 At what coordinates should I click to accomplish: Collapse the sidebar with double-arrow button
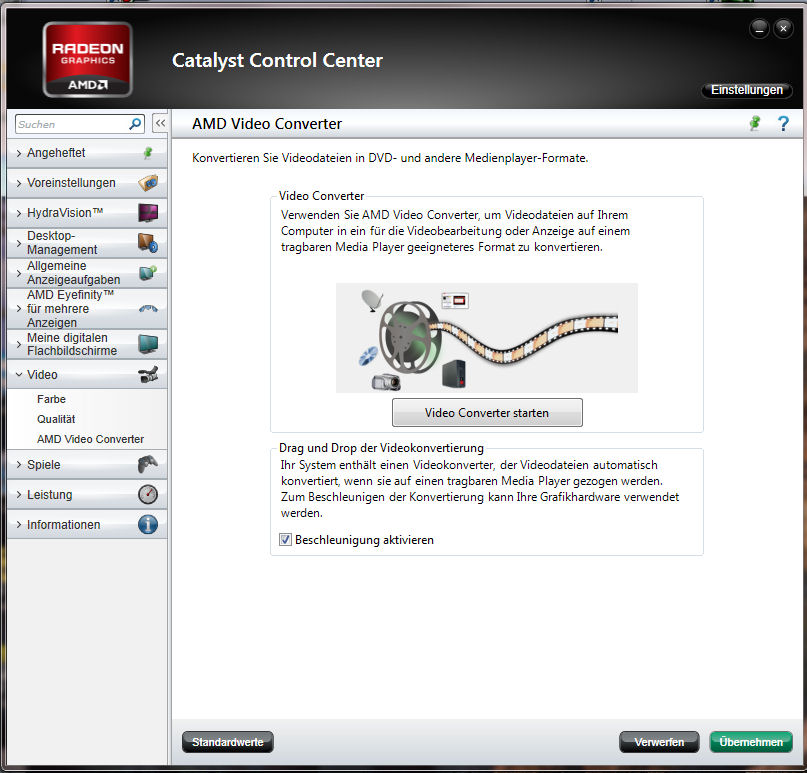(161, 124)
